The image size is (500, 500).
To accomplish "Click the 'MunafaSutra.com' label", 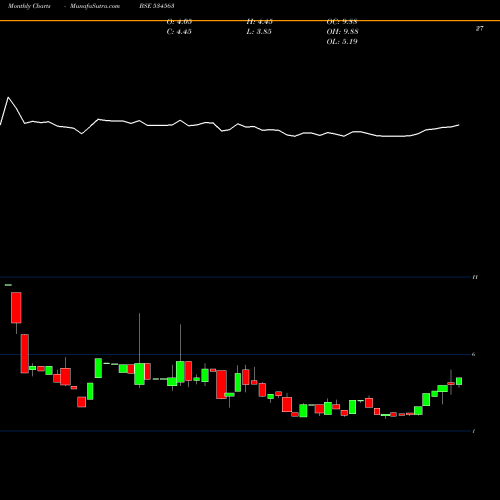I will (x=95, y=6).
